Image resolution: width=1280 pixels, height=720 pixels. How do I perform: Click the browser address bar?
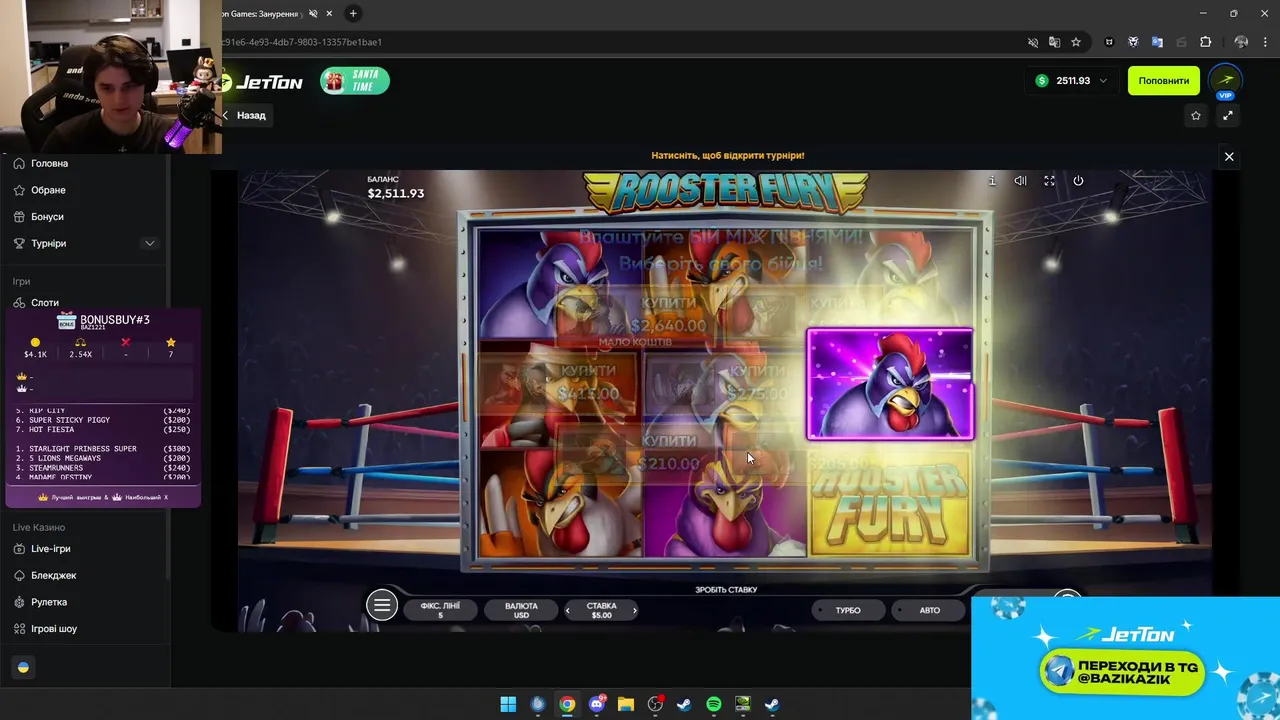[x=620, y=42]
